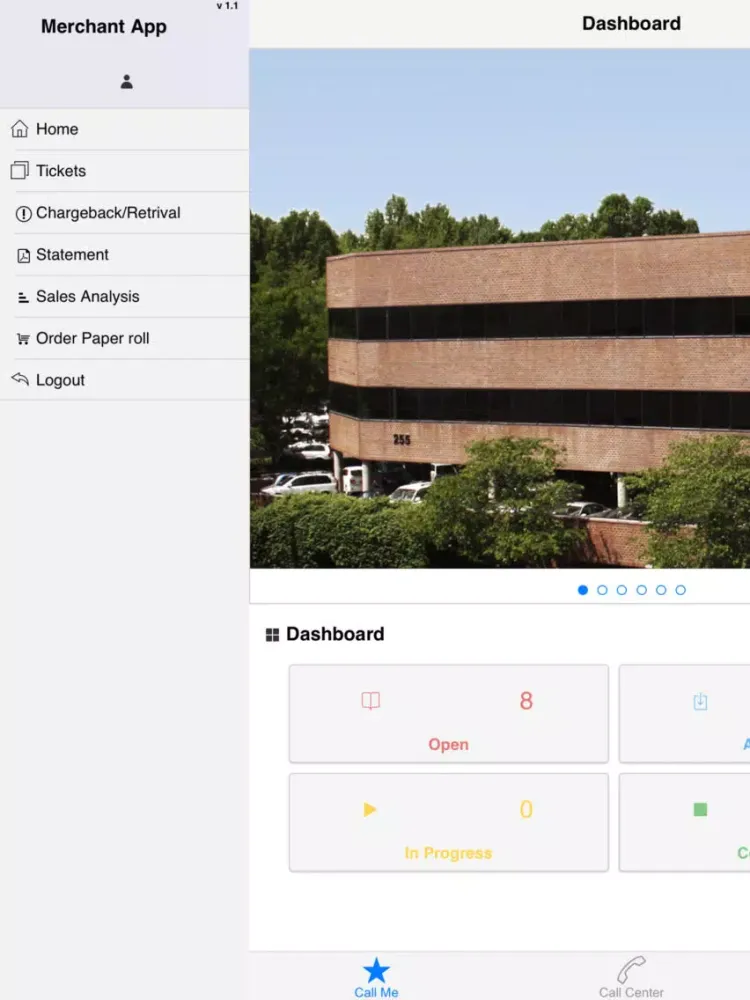The height and width of the screenshot is (1000, 750).
Task: Click the Tickets stacked-pages icon
Action: [20, 170]
